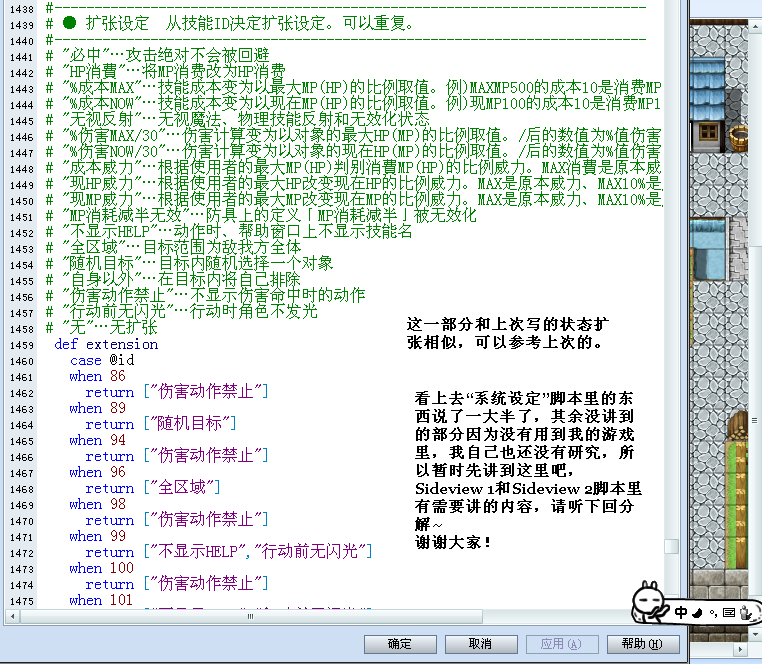762x664 pixels.
Task: Click the "无视反射" comment line
Action: pyautogui.click(x=238, y=121)
